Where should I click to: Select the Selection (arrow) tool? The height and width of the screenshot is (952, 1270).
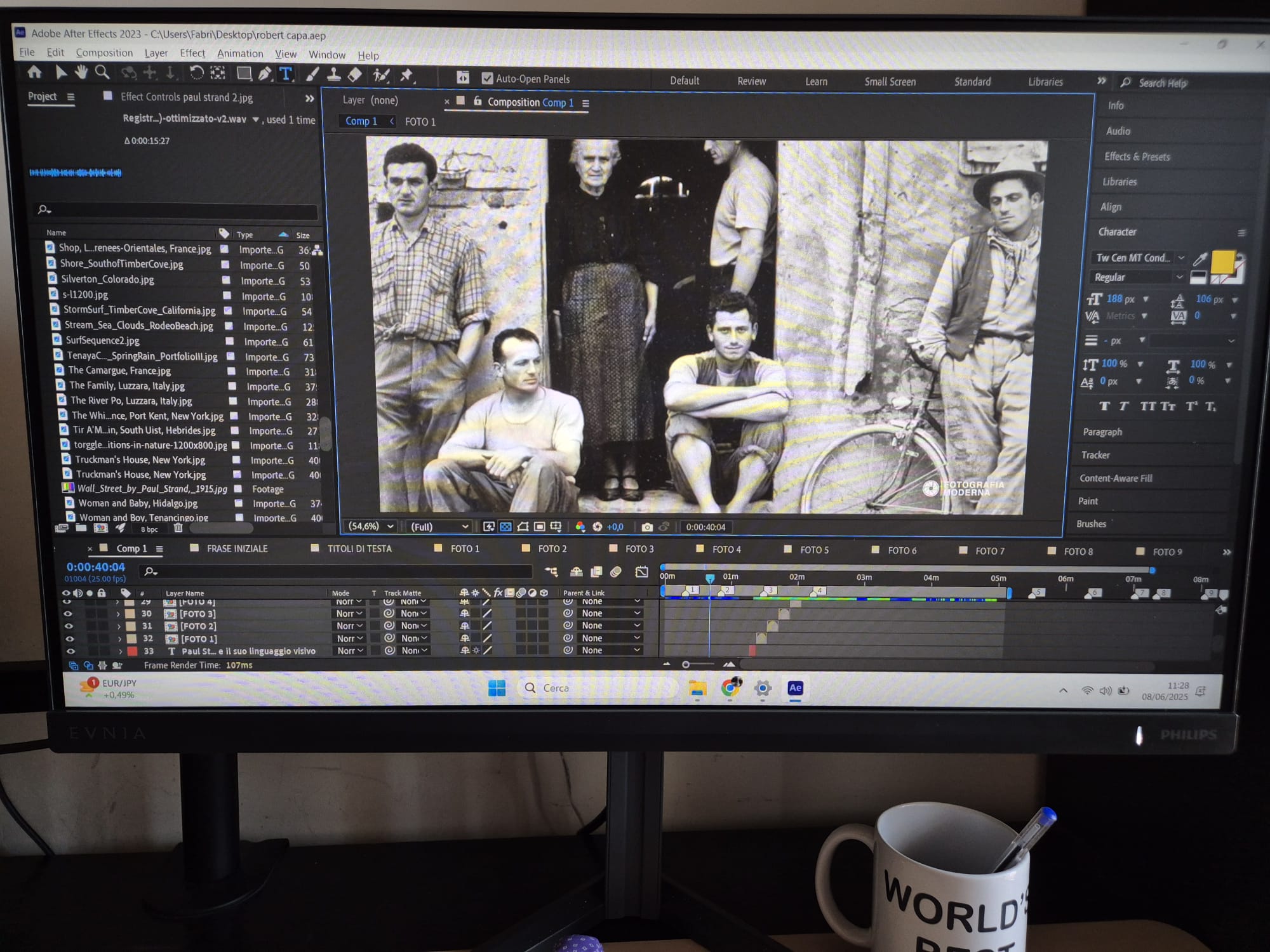click(61, 72)
